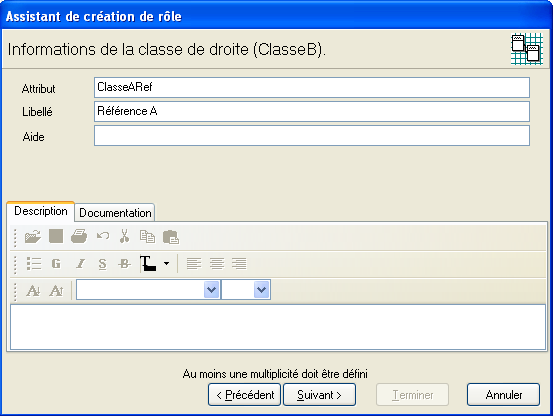Click the undo arrow icon

point(103,235)
